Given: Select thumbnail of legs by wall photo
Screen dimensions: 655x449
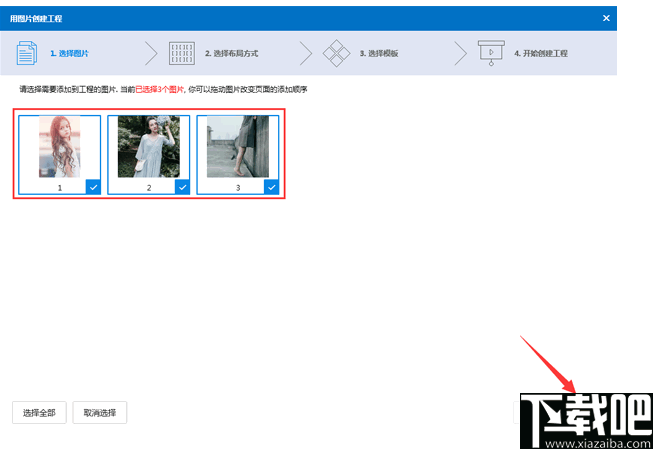Looking at the screenshot, I should coord(238,147).
